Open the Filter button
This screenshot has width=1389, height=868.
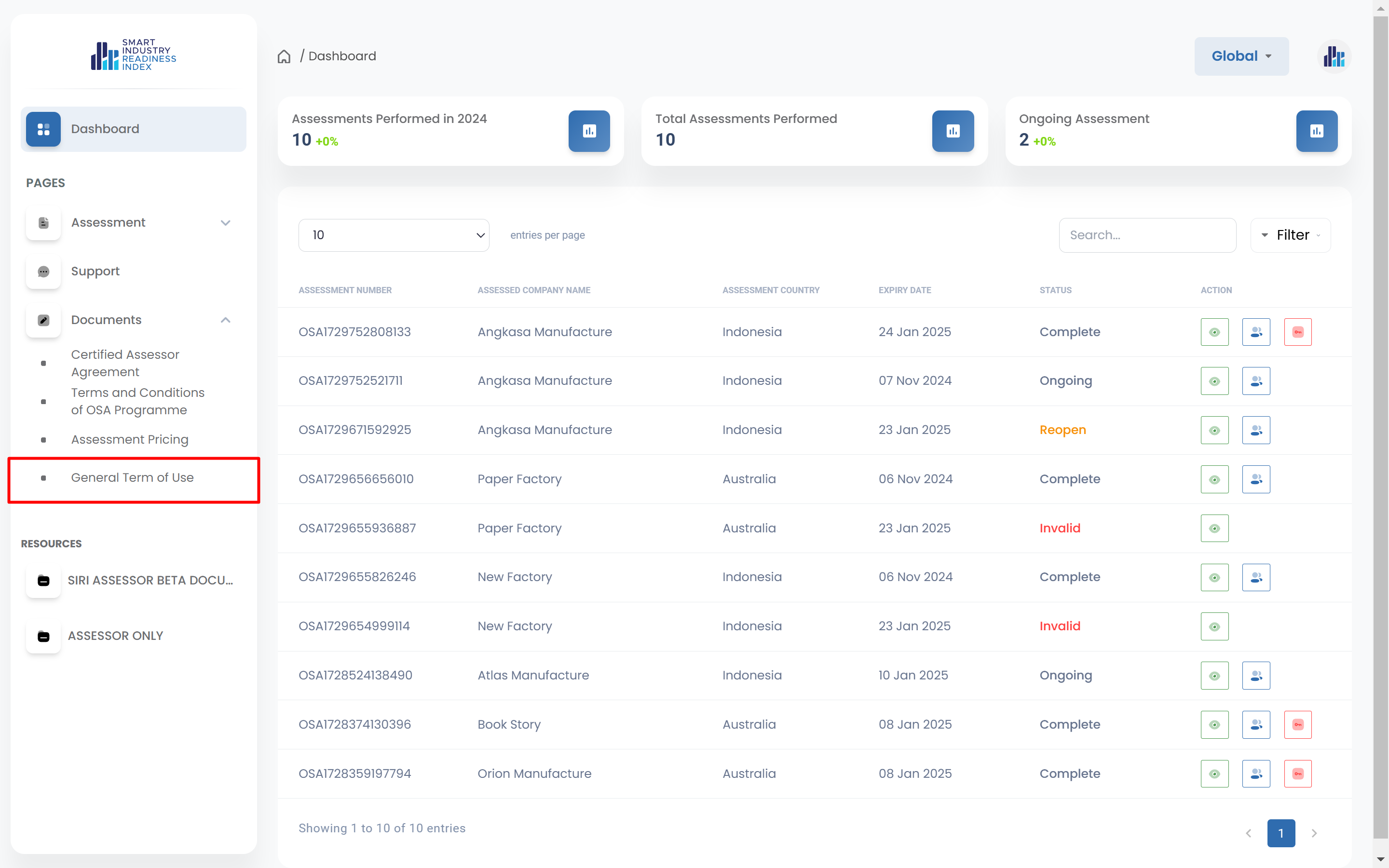pos(1290,235)
